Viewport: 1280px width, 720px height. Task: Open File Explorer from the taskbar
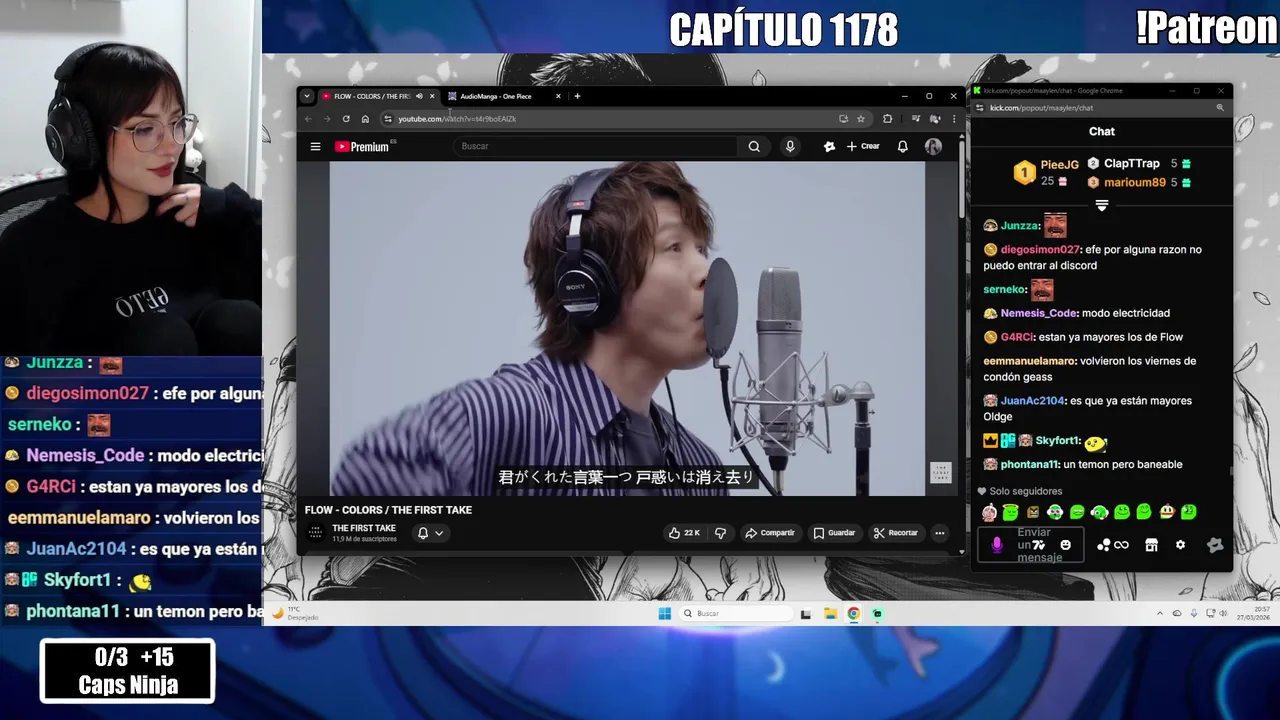click(830, 614)
